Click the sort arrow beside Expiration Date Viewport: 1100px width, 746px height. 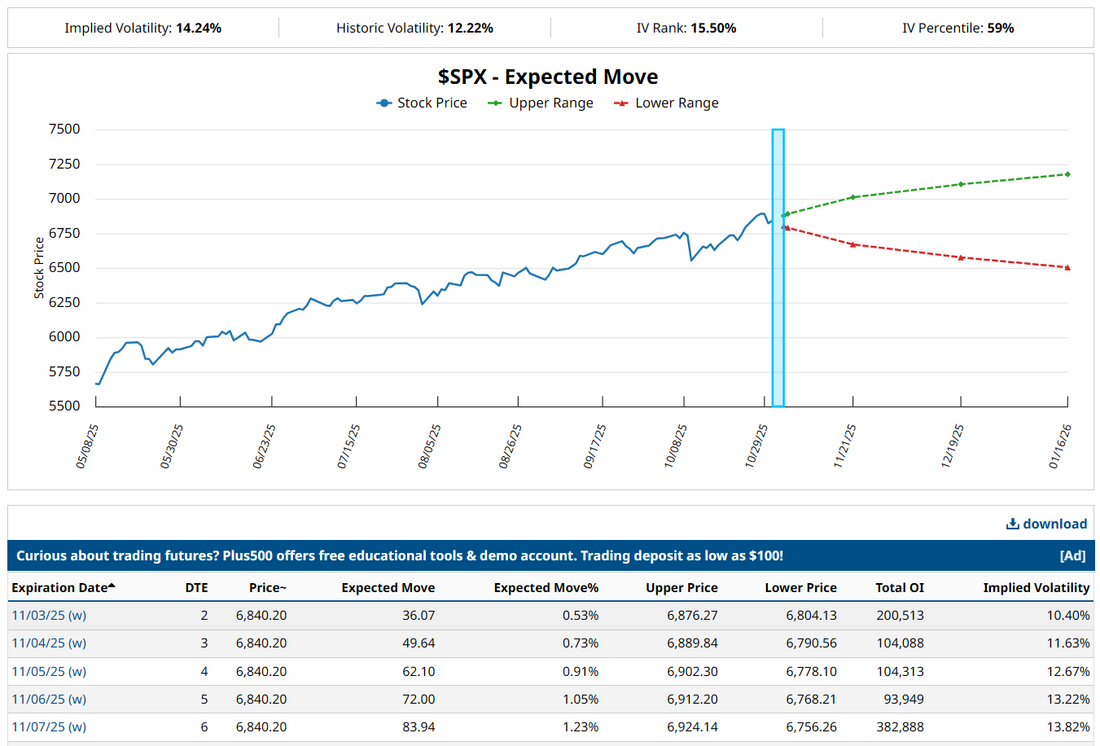pos(112,586)
